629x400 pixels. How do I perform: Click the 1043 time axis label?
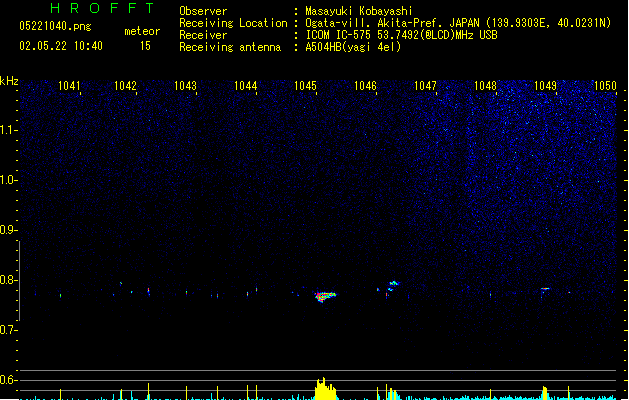coord(185,86)
